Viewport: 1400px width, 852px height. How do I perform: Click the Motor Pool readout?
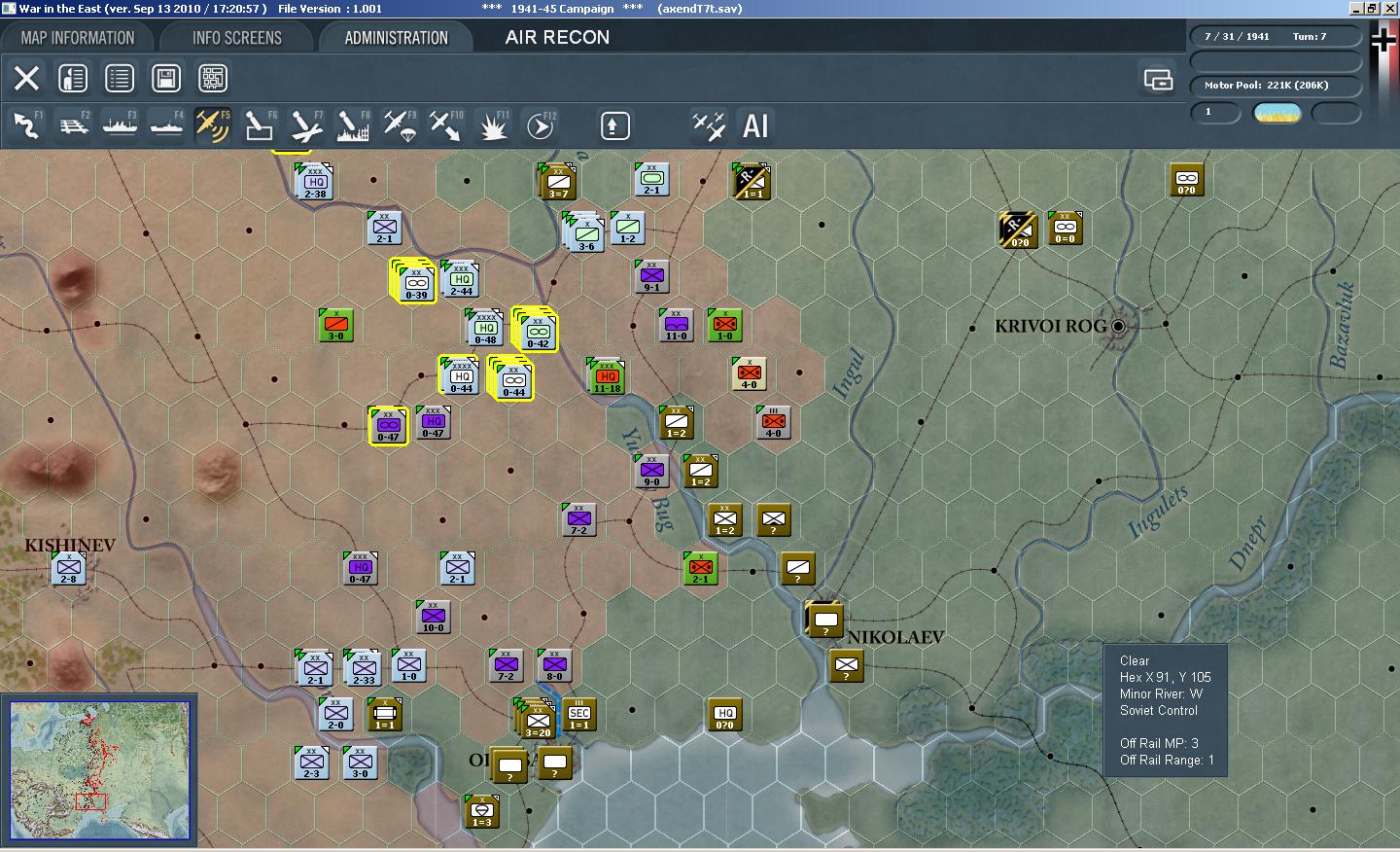(x=1274, y=85)
